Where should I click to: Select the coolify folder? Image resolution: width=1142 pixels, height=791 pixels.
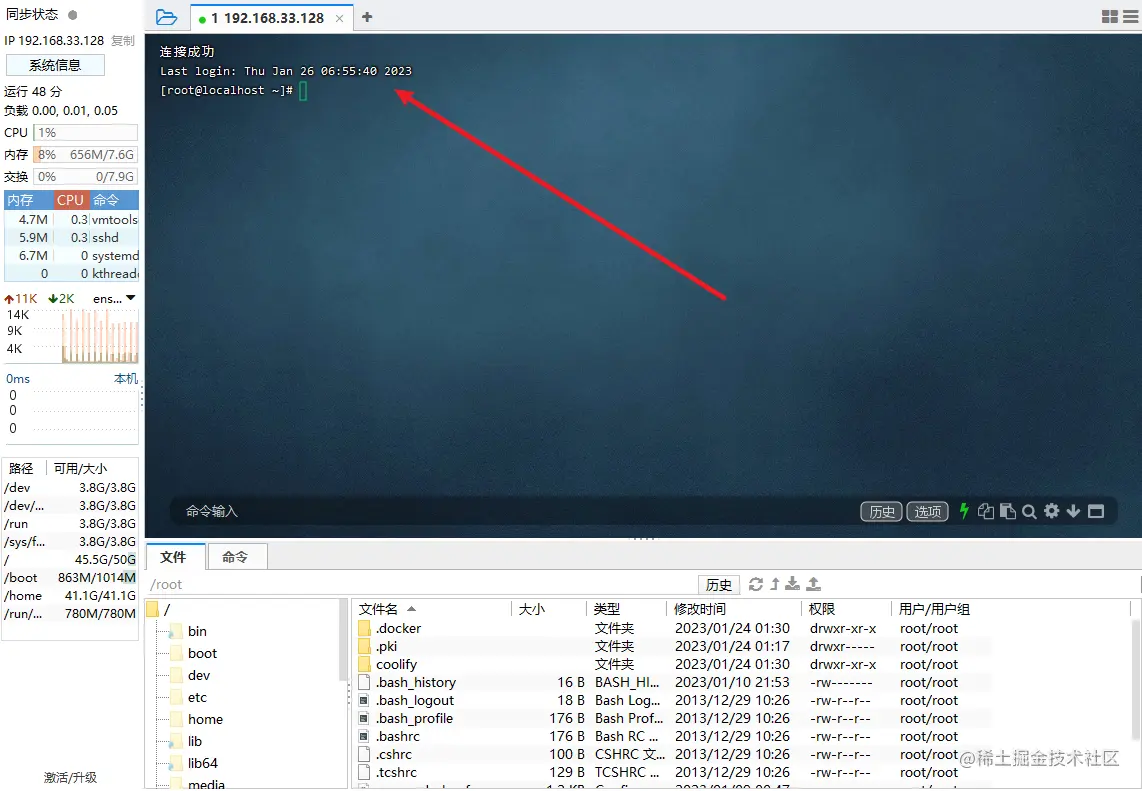pyautogui.click(x=396, y=664)
